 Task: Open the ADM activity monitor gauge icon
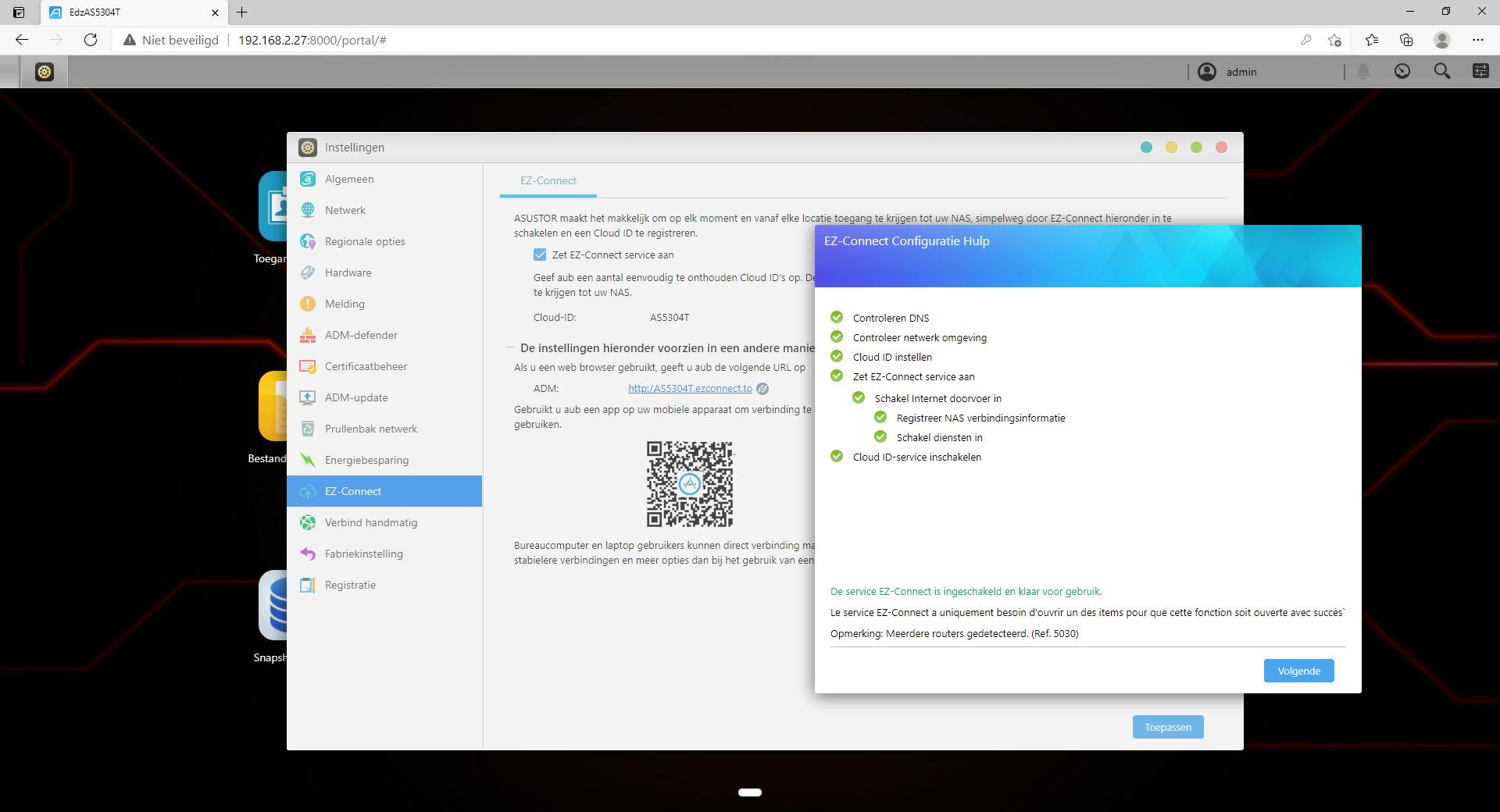click(1402, 72)
